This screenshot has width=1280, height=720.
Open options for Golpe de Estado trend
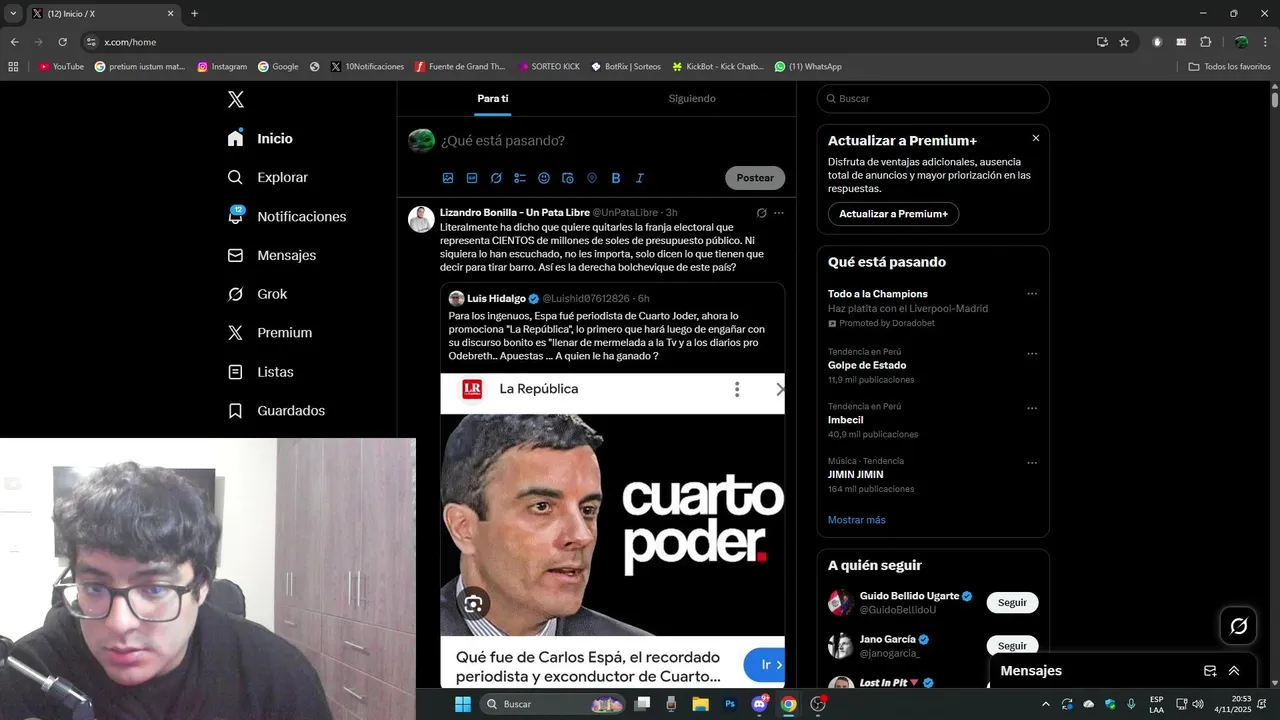[1032, 353]
